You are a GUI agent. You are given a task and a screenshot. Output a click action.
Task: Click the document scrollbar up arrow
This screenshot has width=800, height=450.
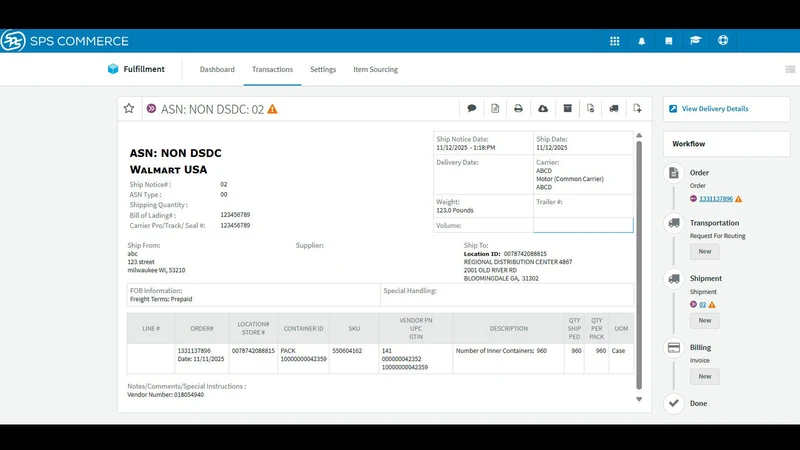click(639, 136)
